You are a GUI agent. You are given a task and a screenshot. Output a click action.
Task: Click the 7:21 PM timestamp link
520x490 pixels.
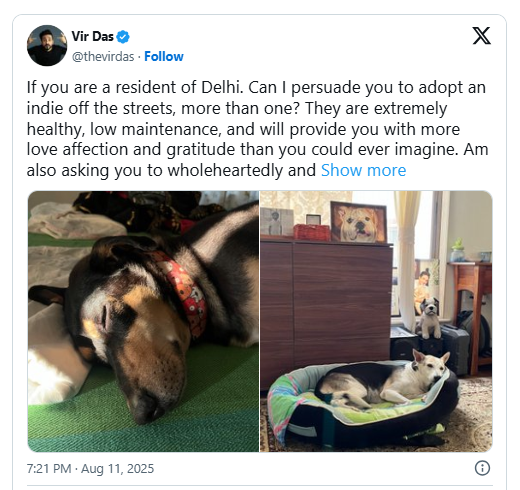pyautogui.click(x=49, y=468)
